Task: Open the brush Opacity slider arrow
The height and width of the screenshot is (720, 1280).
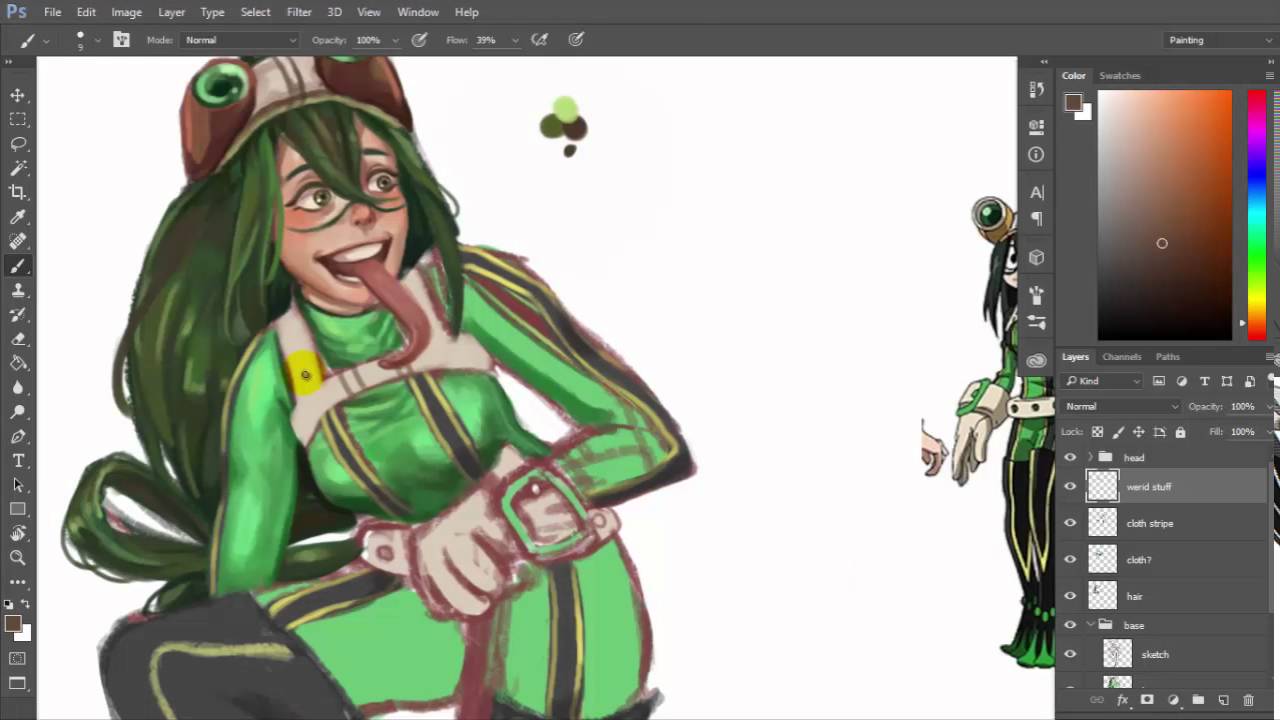Action: (395, 40)
